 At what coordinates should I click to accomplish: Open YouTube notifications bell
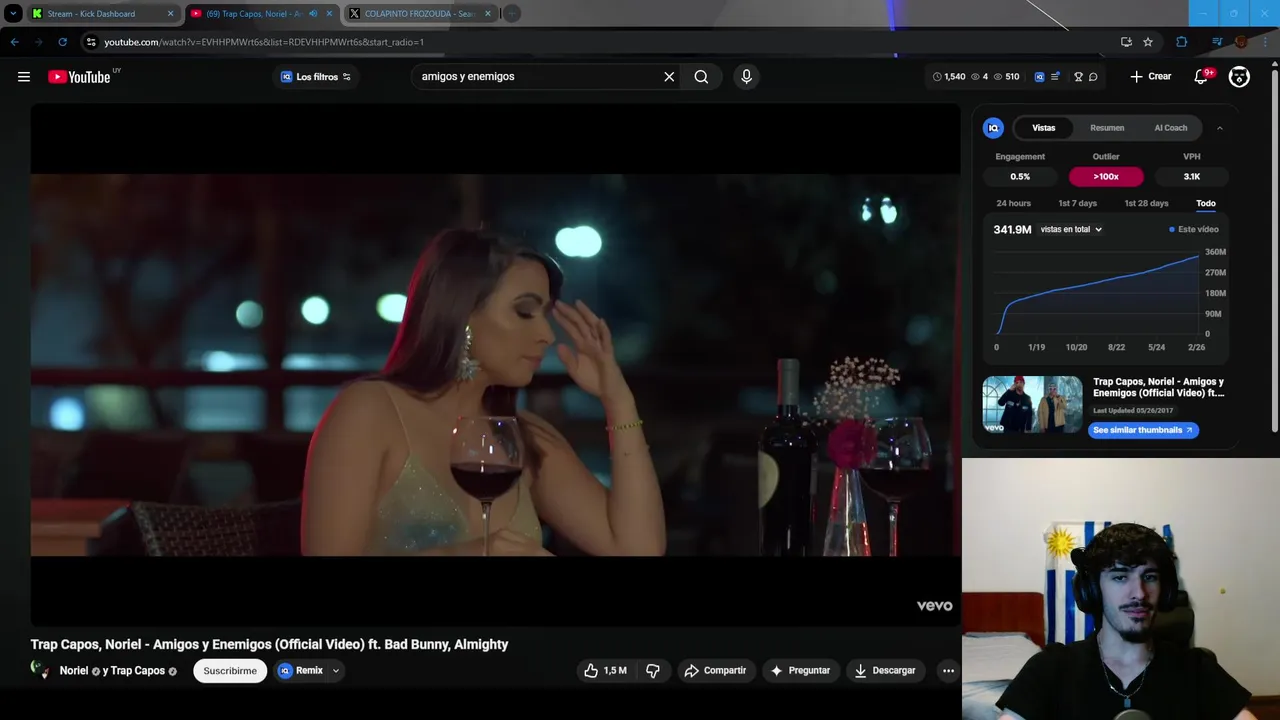pyautogui.click(x=1201, y=77)
